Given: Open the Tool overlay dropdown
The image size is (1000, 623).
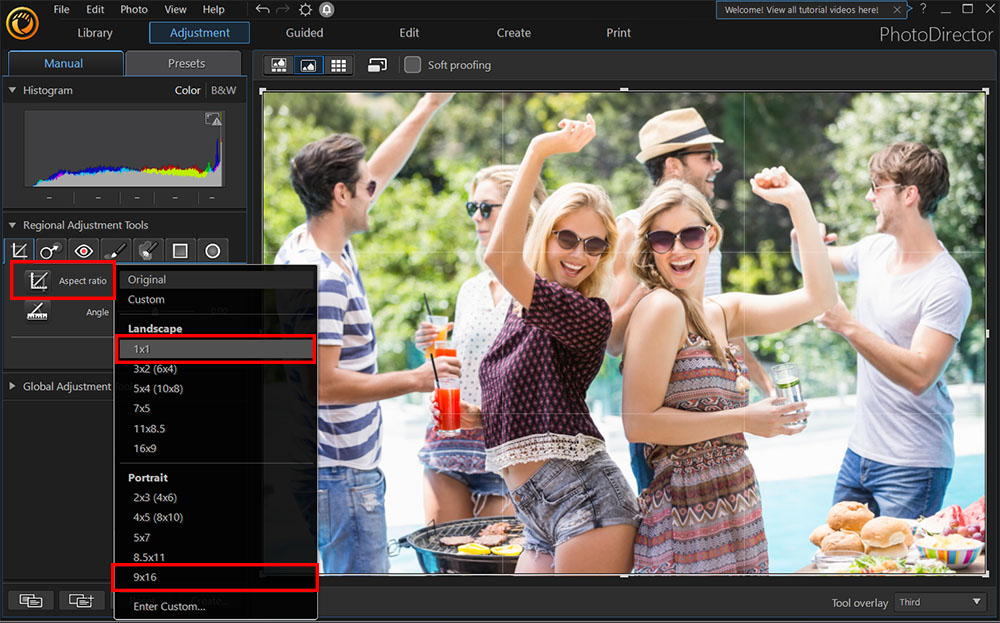Looking at the screenshot, I should click(939, 602).
